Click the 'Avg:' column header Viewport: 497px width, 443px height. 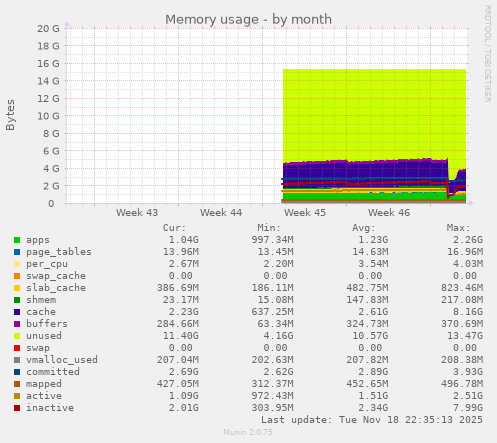pos(364,228)
